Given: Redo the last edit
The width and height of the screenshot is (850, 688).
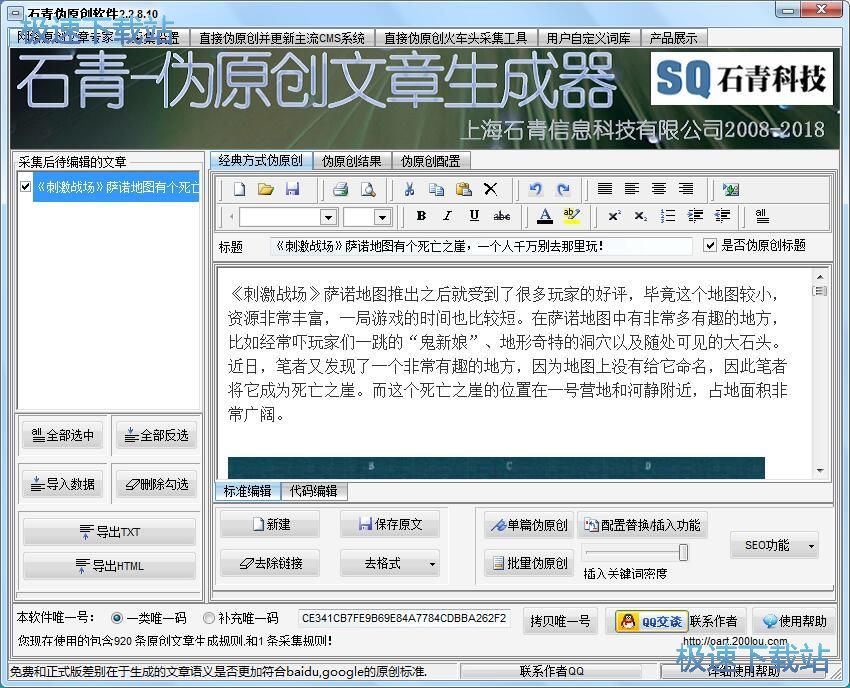Looking at the screenshot, I should coord(563,189).
